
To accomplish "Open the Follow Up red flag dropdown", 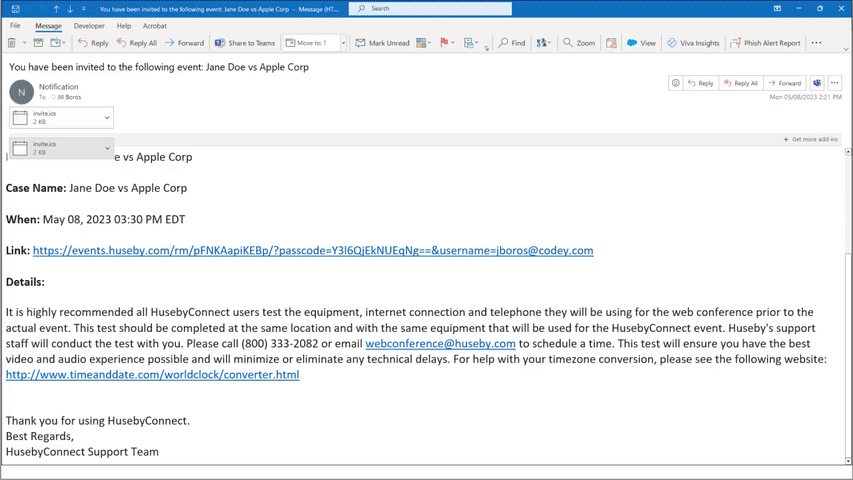I will 447,42.
